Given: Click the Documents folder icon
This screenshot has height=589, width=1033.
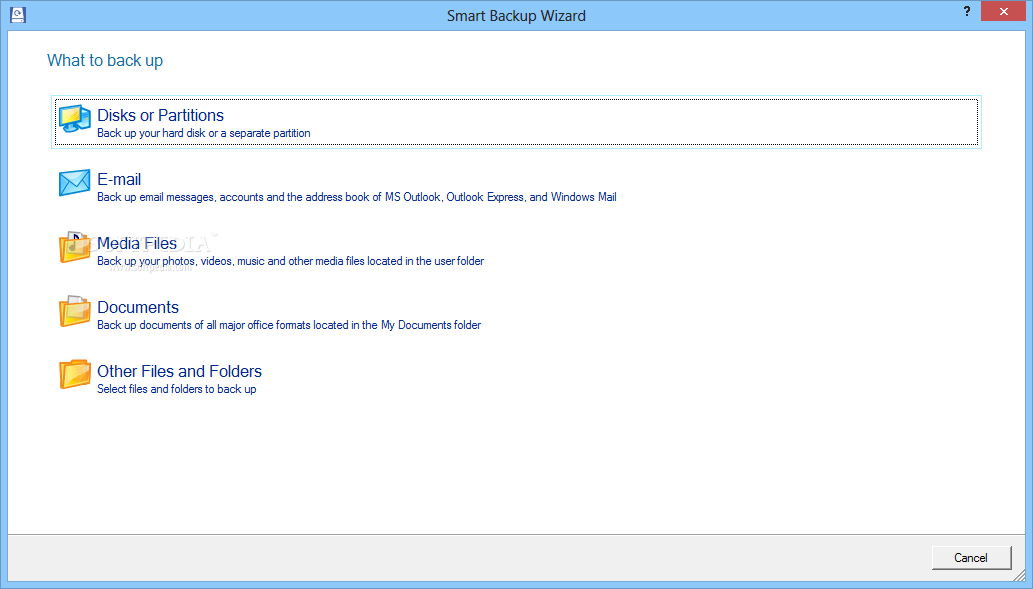Looking at the screenshot, I should tap(74, 311).
